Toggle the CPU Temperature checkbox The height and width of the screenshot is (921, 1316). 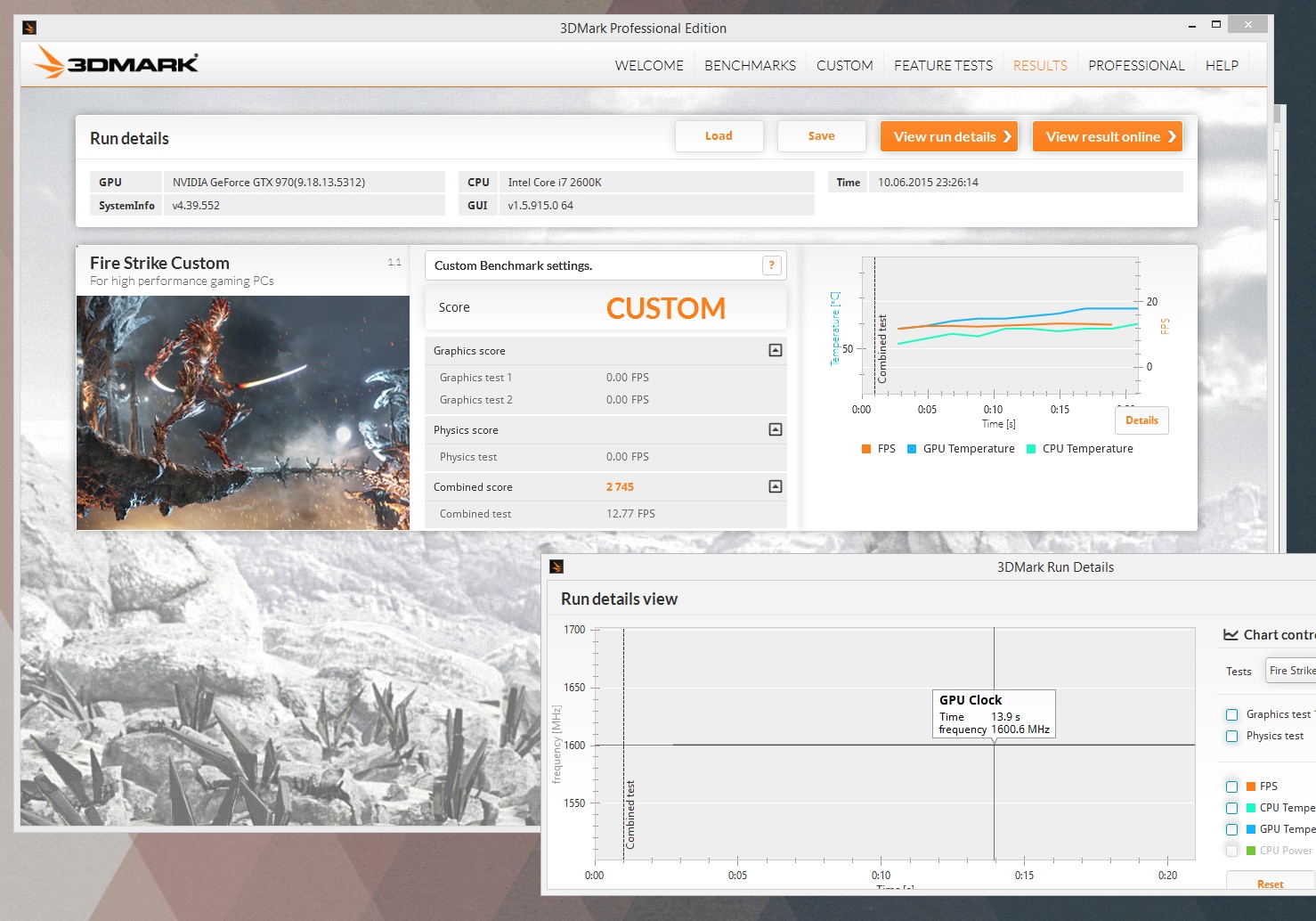click(1231, 808)
